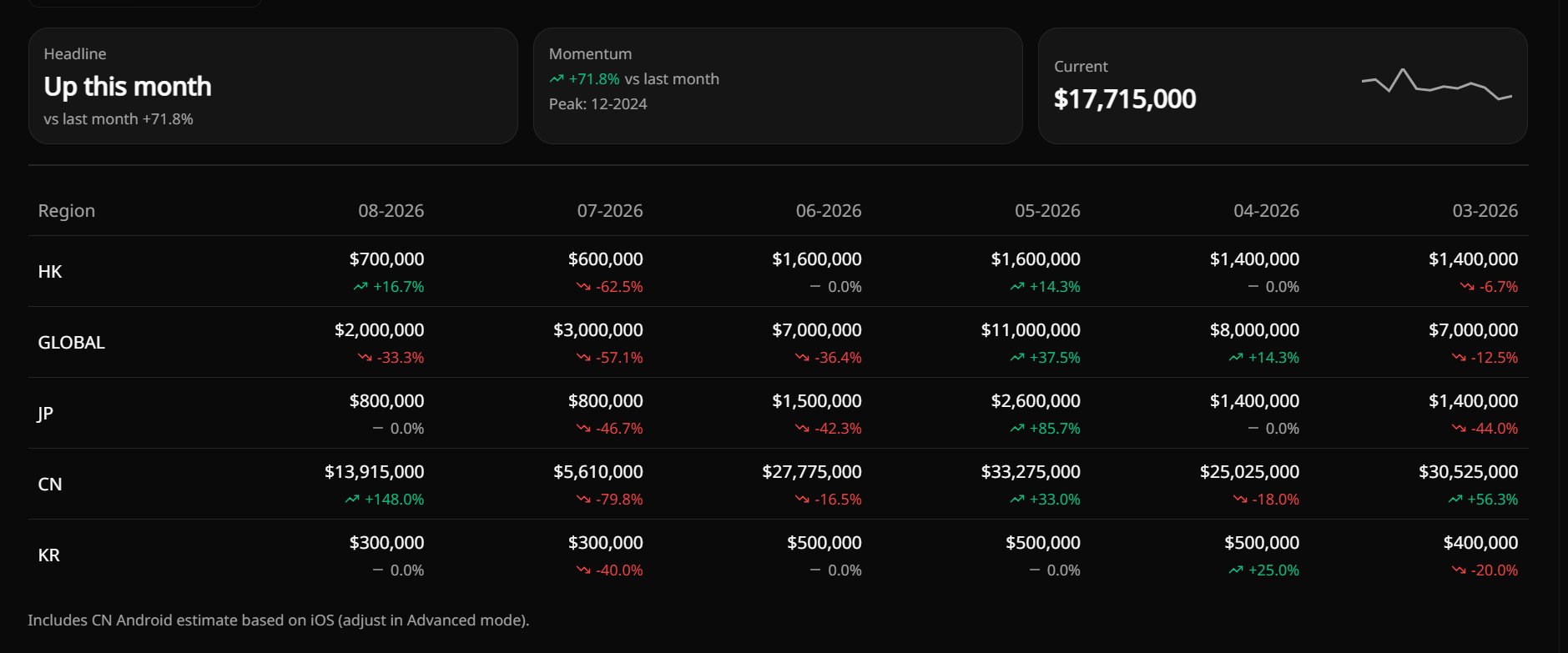The width and height of the screenshot is (1568, 653).
Task: Click the sparkline chart in Current card
Action: [1436, 85]
